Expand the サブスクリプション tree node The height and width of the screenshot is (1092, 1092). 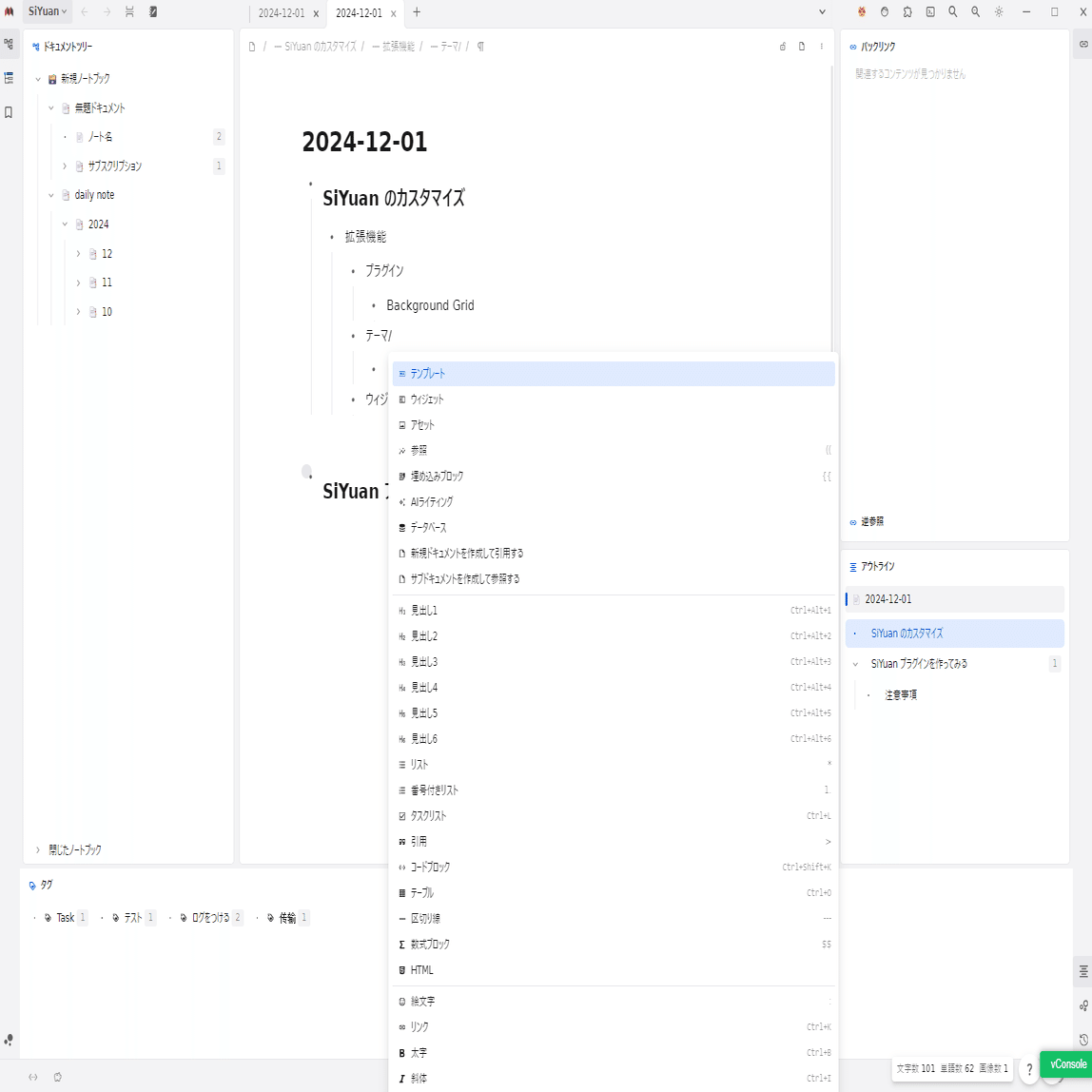65,166
